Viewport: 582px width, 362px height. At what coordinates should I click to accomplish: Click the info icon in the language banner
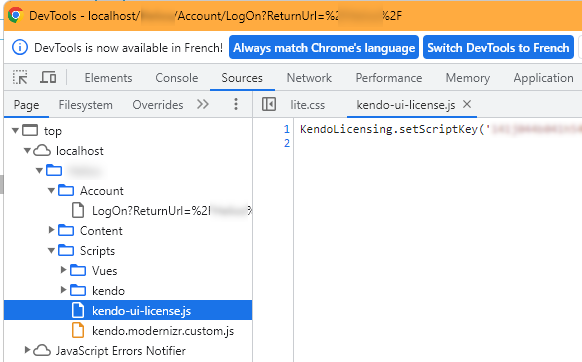click(20, 48)
